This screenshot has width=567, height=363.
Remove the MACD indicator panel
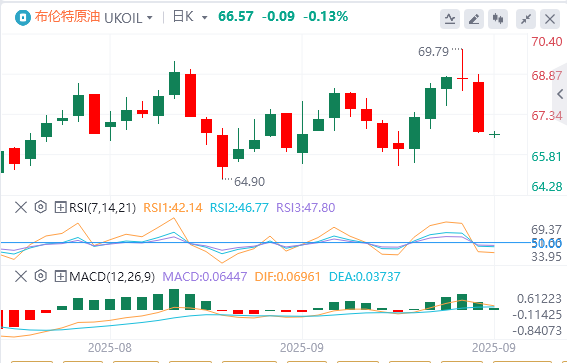click(21, 277)
